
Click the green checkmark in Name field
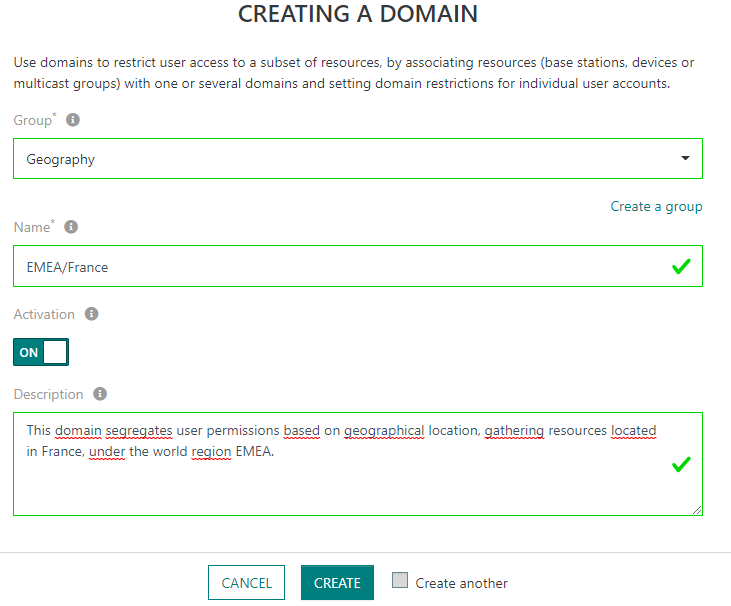coord(681,267)
